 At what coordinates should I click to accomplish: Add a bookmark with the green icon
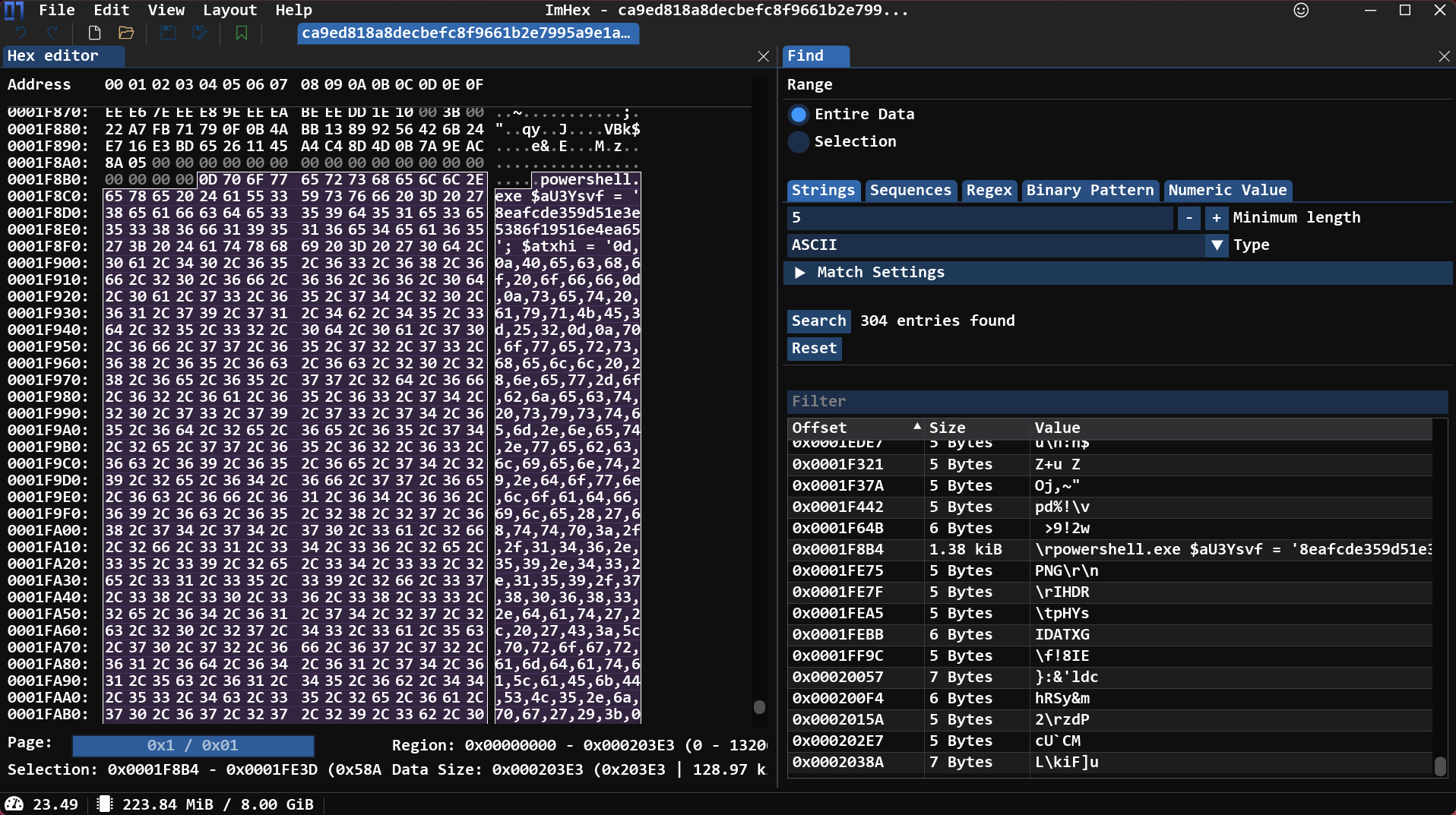click(242, 33)
